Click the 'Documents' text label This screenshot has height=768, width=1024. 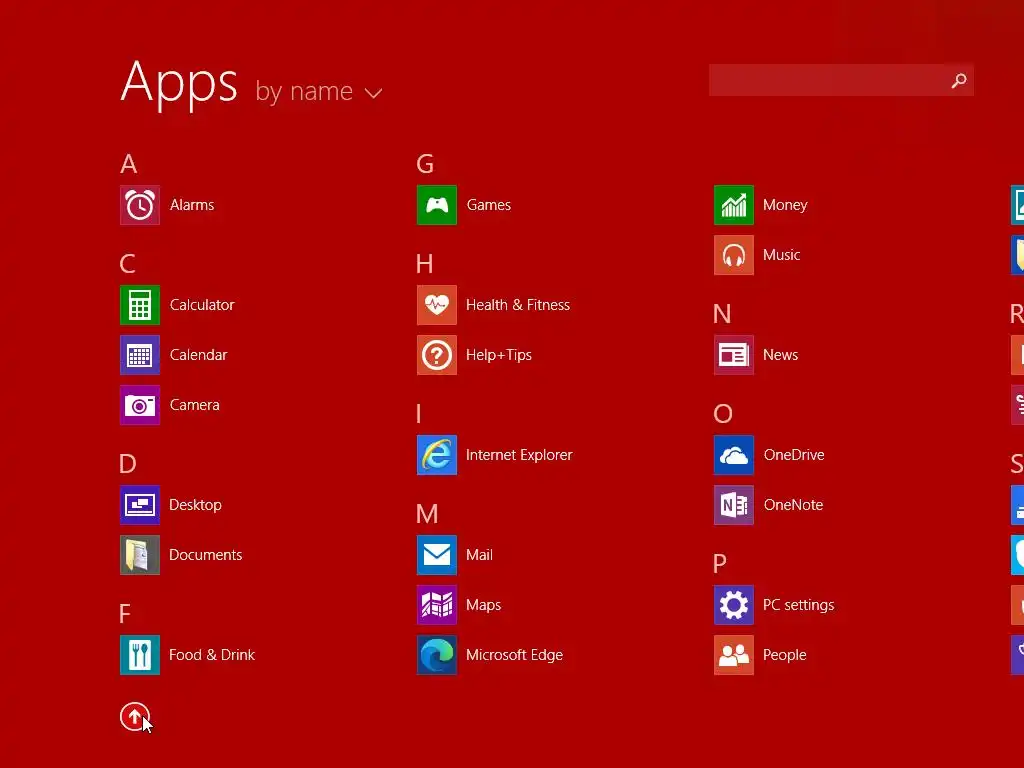[206, 555]
